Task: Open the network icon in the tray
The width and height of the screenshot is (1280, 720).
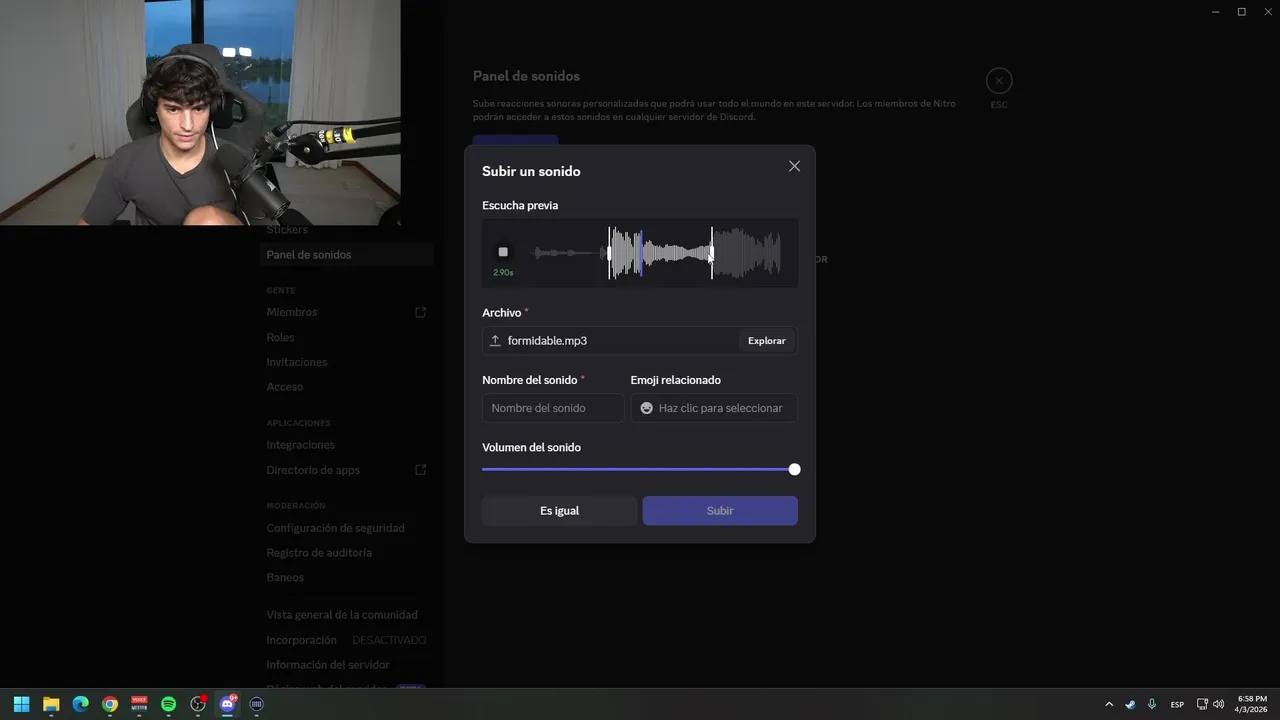Action: point(1203,704)
